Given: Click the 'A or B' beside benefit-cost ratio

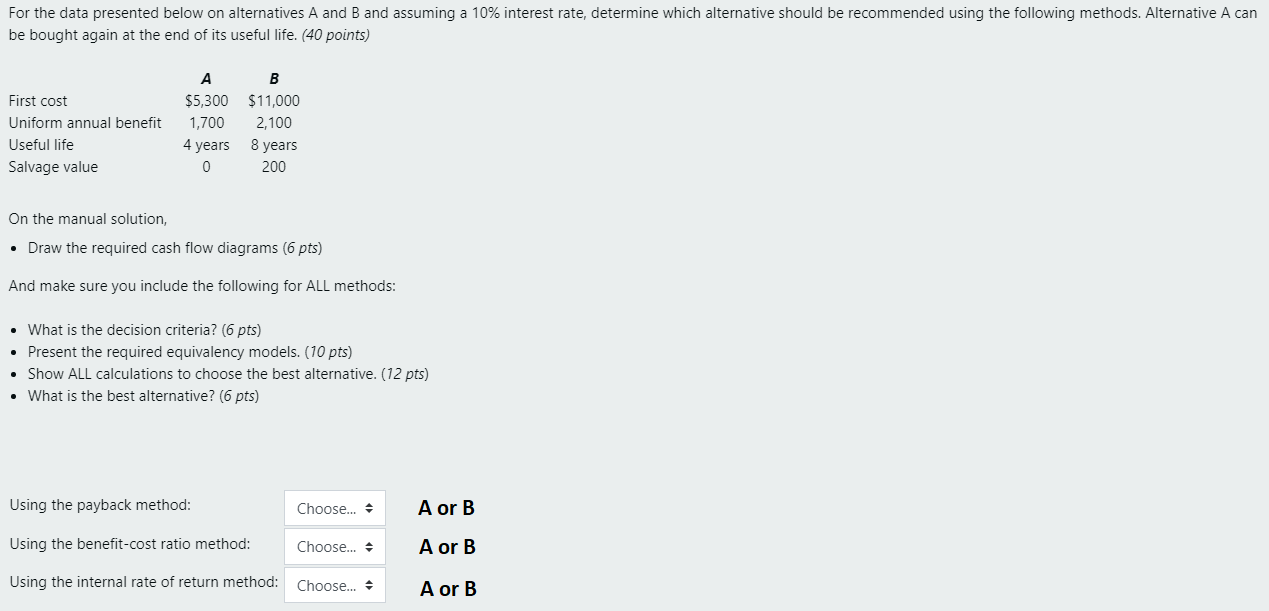Looking at the screenshot, I should click(446, 546).
